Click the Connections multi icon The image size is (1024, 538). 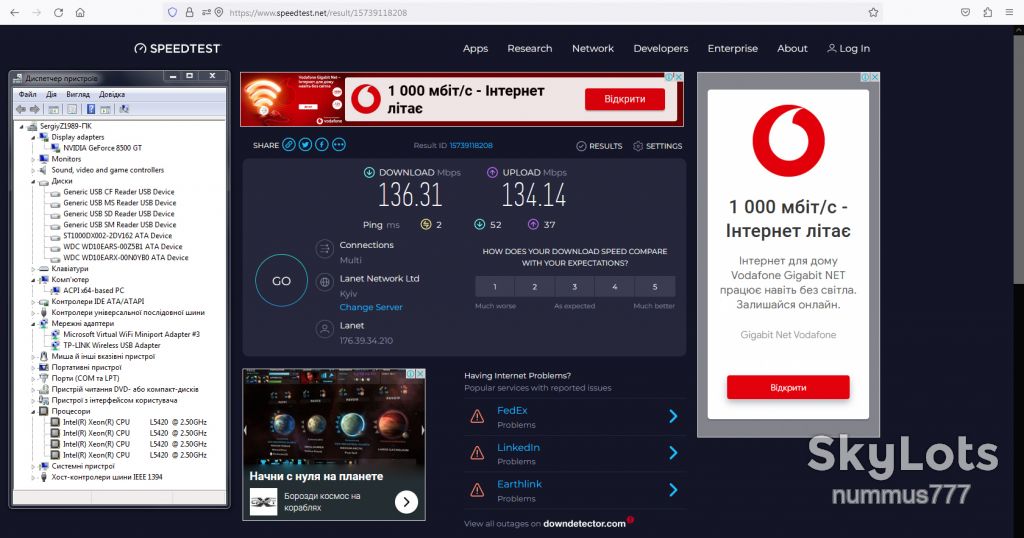pos(325,249)
